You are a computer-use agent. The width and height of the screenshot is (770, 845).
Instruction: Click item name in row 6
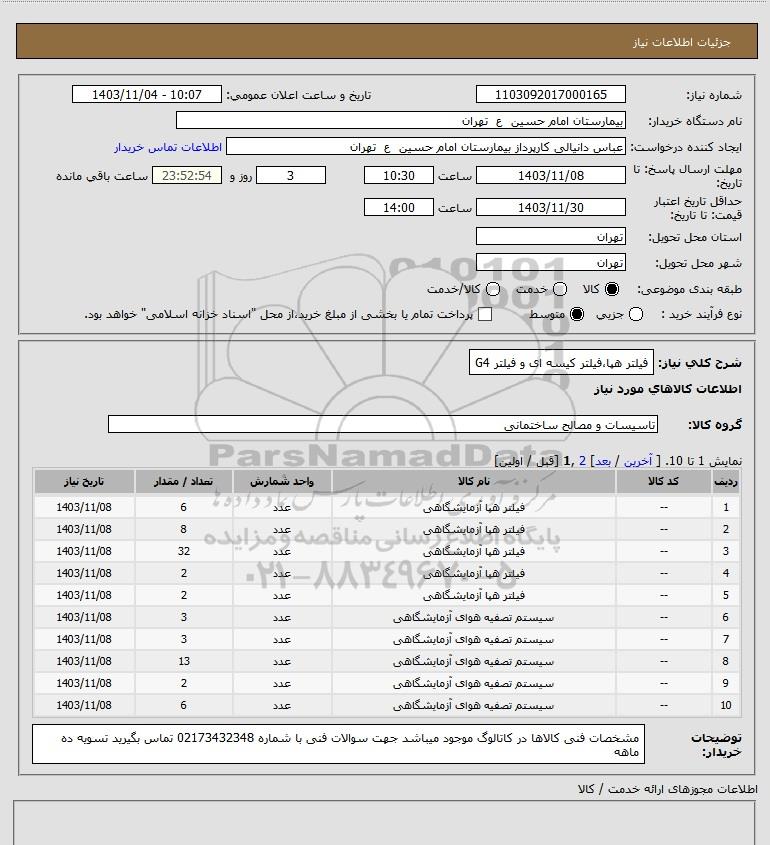pos(474,617)
